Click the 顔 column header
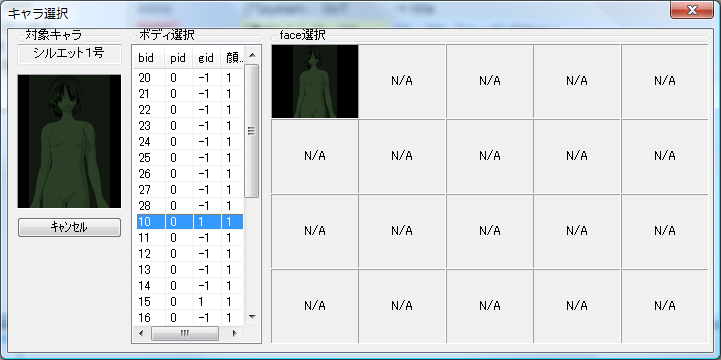This screenshot has width=721, height=360. (x=232, y=58)
